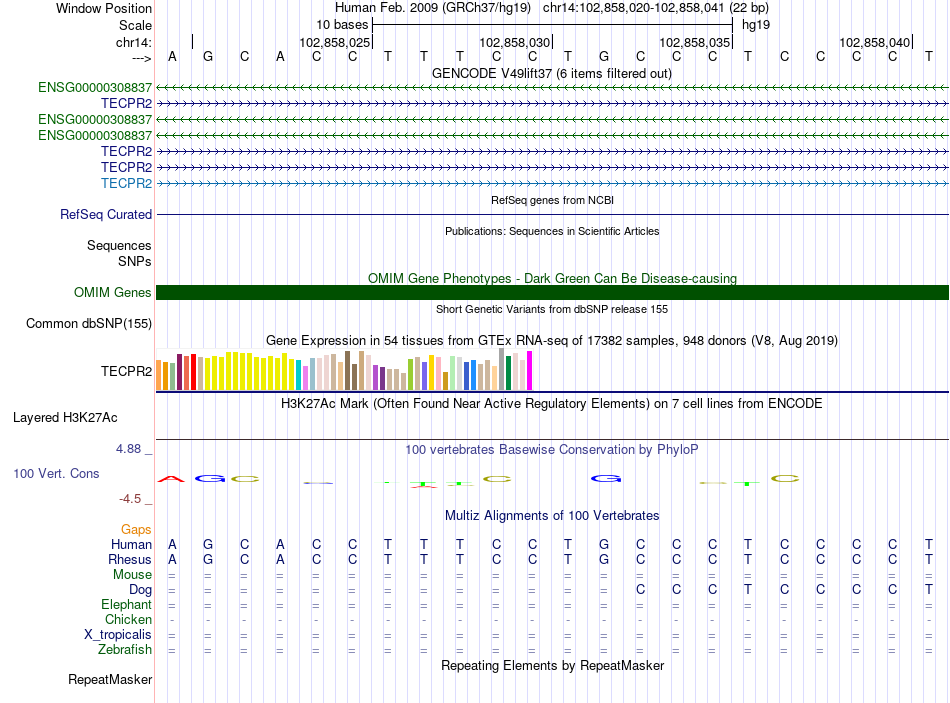Open the first ENSG00000308837 track label
This screenshot has width=950, height=703.
click(x=95, y=88)
